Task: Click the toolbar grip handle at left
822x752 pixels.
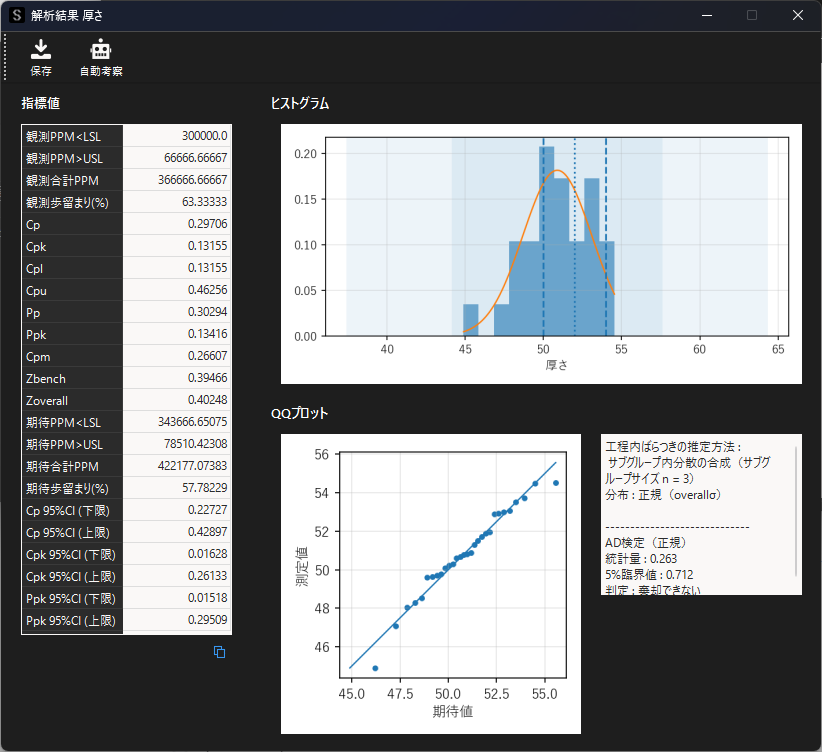Action: pos(6,58)
